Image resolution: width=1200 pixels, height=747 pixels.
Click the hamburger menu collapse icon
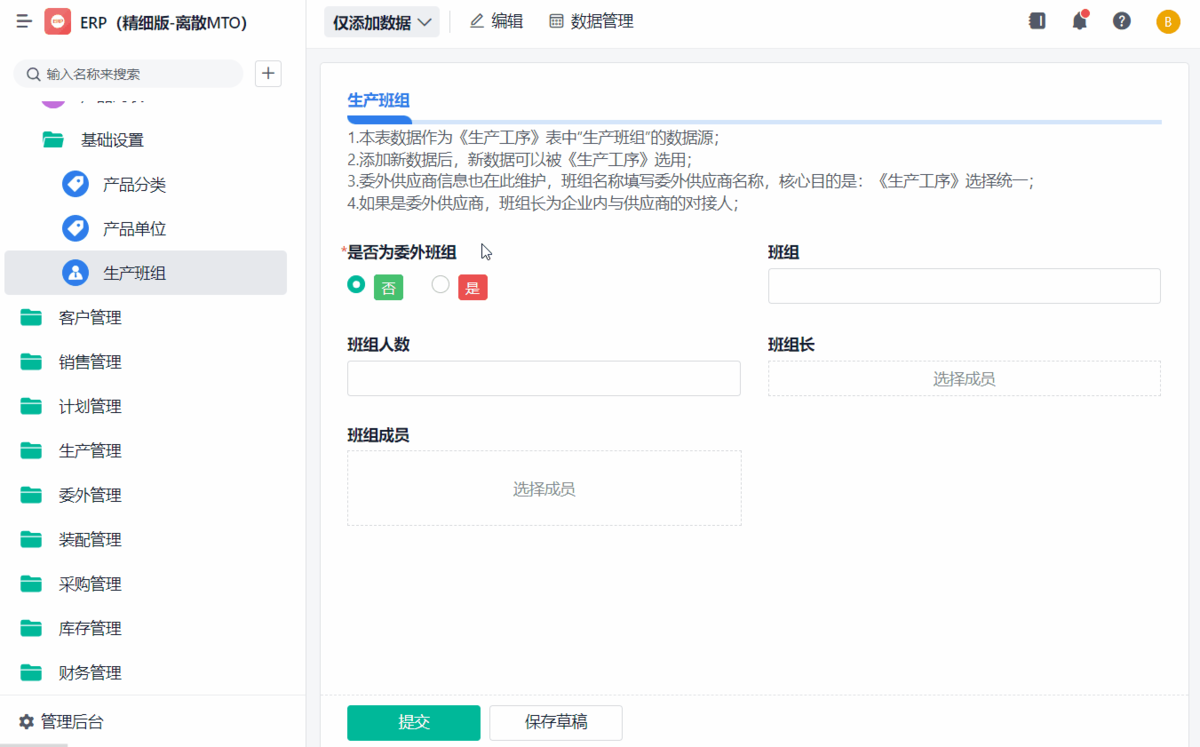click(24, 22)
